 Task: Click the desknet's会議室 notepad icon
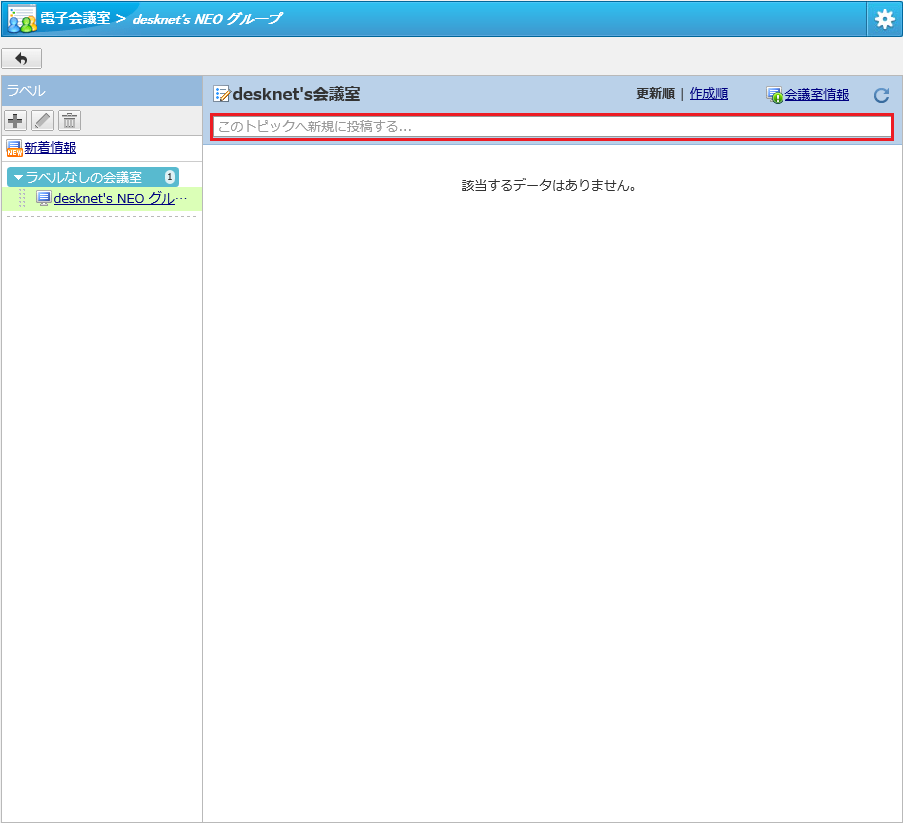point(221,94)
